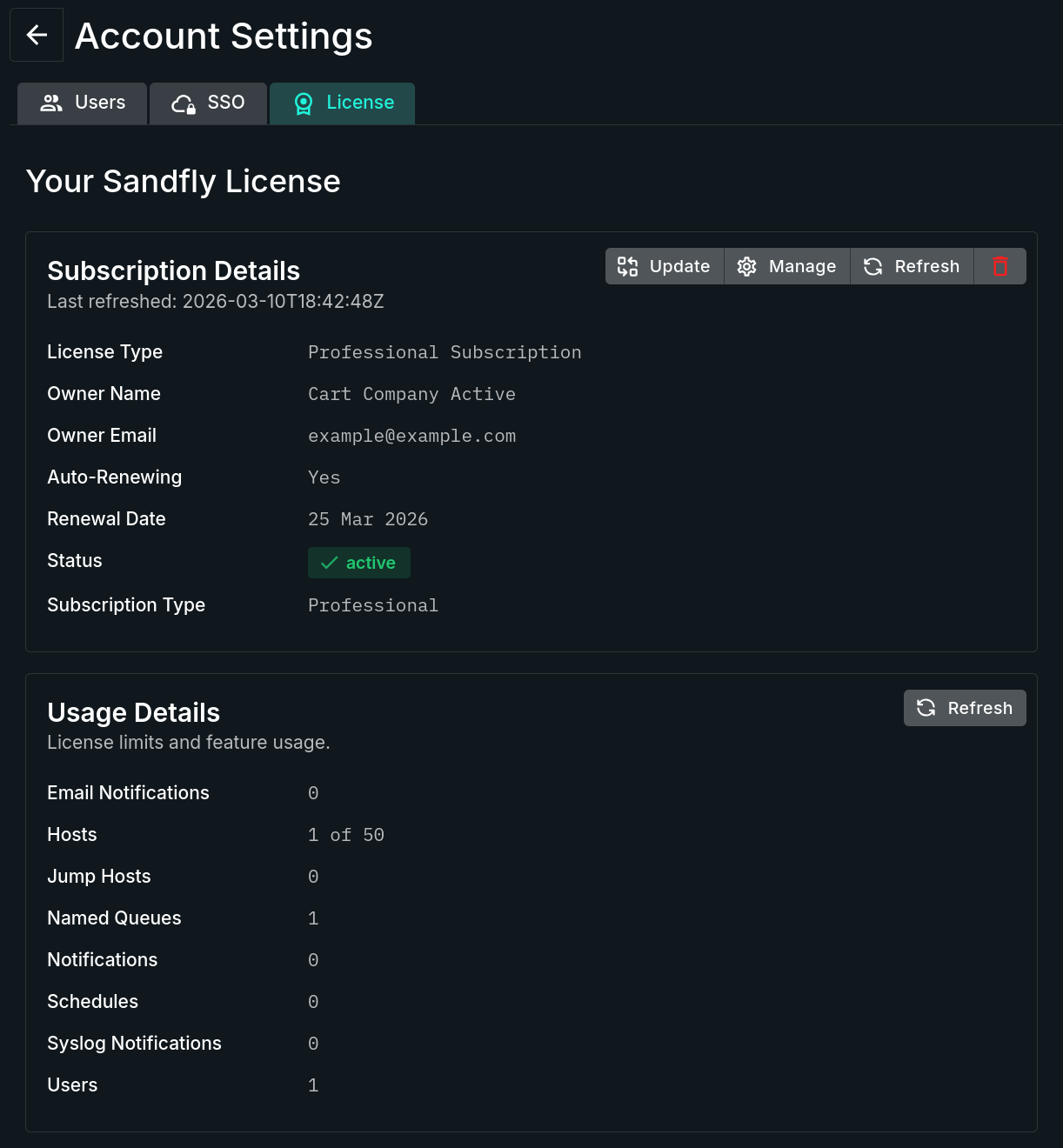Click the Usage Details heading
1063x1148 pixels.
134,712
